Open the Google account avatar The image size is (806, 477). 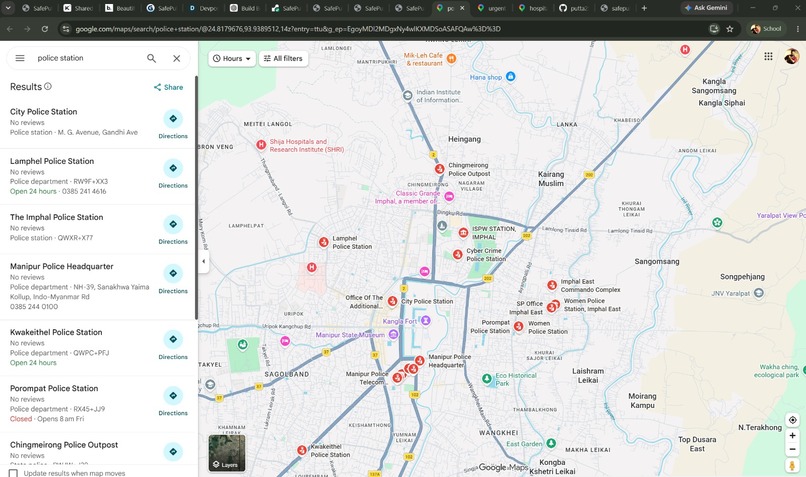click(792, 57)
